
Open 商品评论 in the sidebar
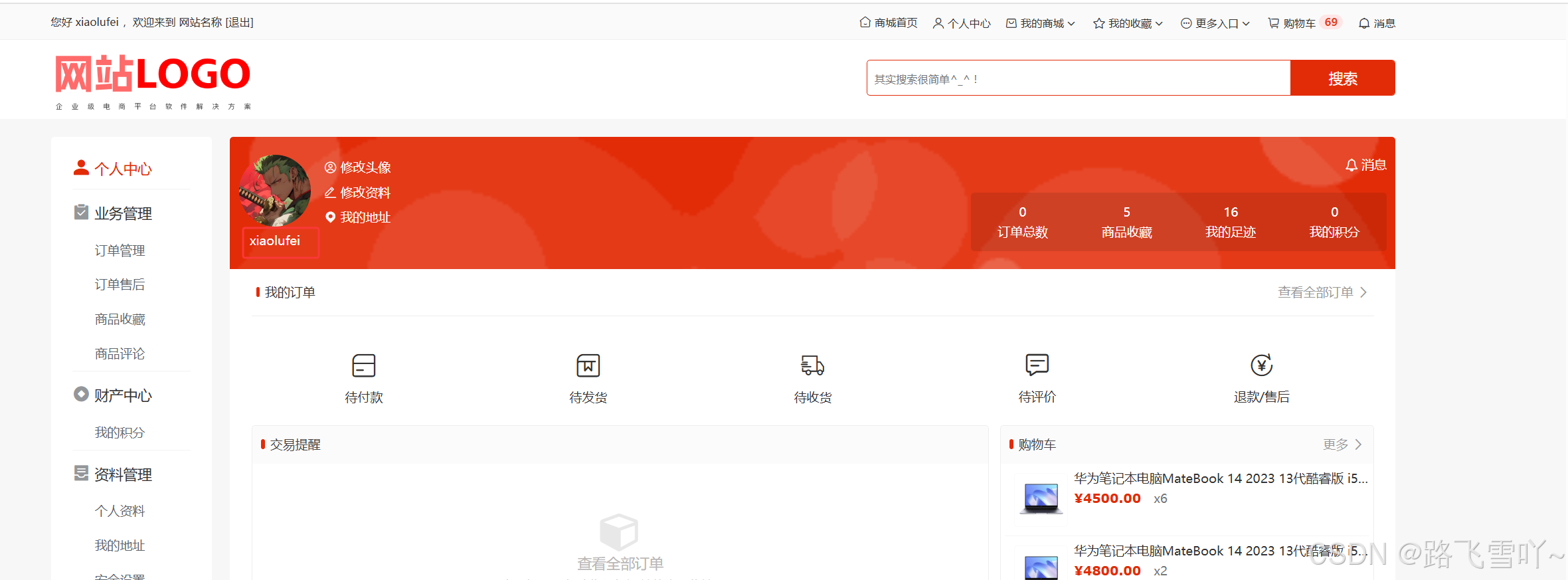[x=120, y=354]
